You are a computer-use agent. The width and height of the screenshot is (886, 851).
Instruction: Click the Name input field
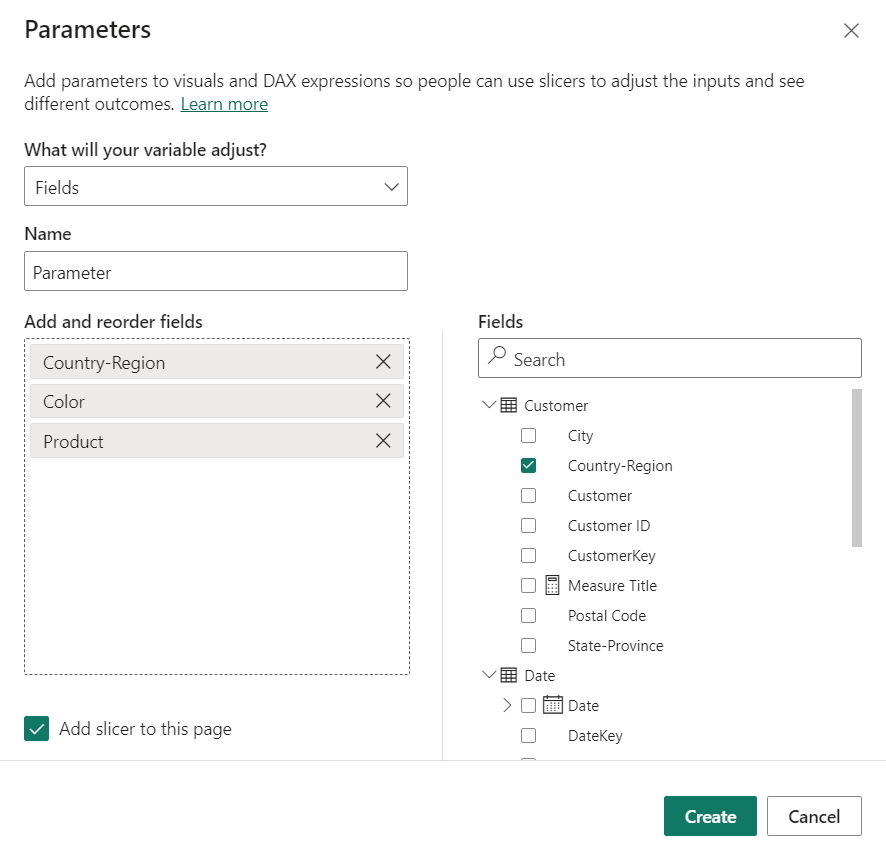[216, 272]
